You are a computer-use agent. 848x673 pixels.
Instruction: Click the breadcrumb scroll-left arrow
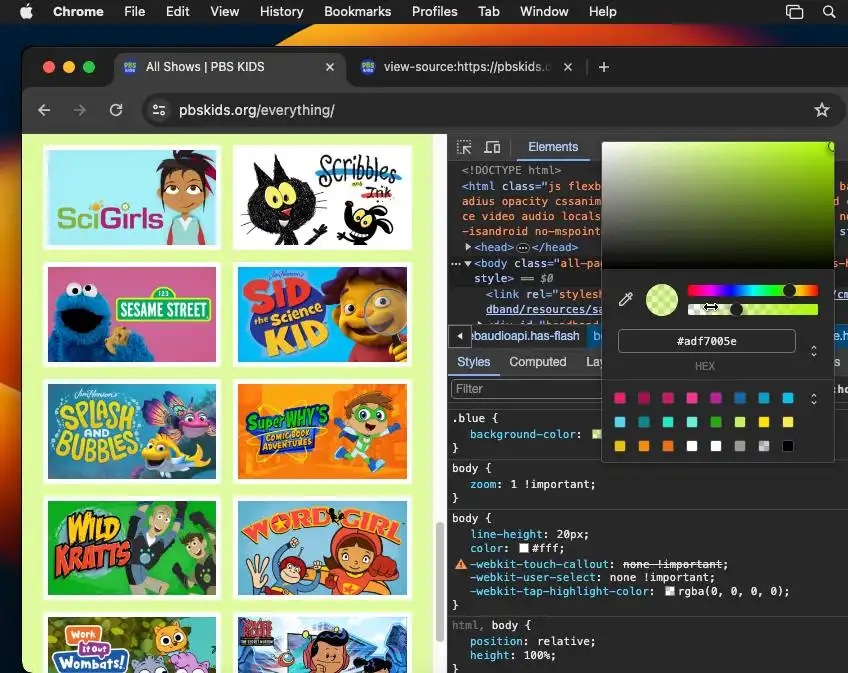click(460, 336)
